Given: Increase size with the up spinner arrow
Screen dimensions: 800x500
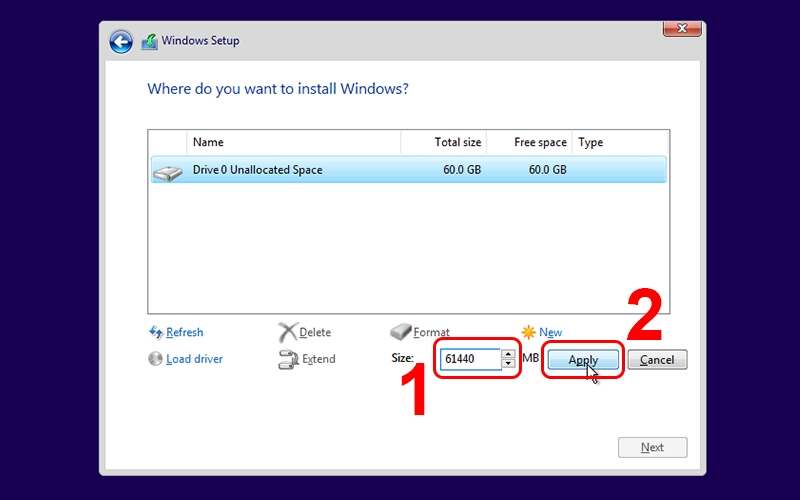Looking at the screenshot, I should tap(508, 354).
